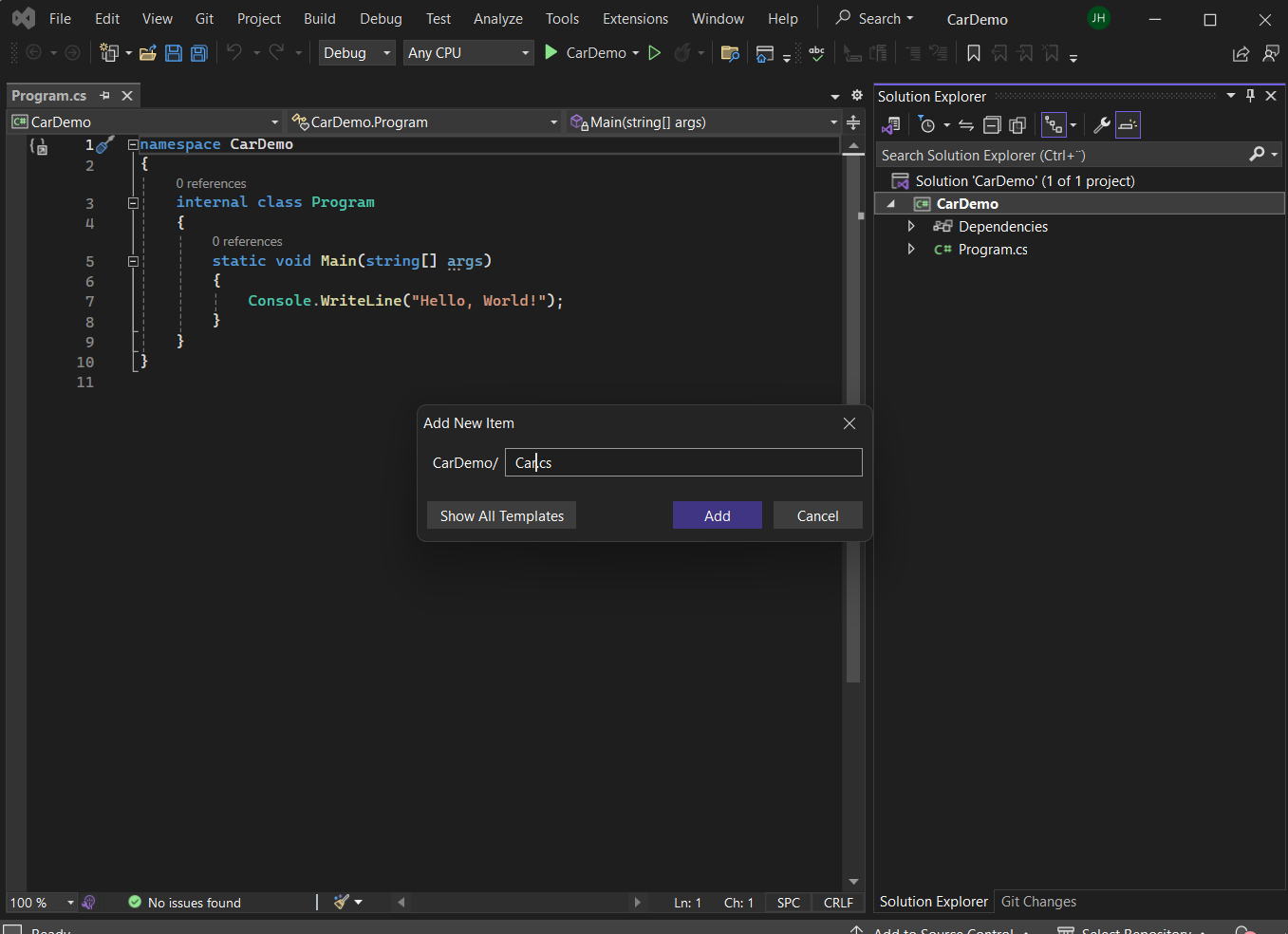Toggle the SPC indicator in the status bar

tap(789, 903)
